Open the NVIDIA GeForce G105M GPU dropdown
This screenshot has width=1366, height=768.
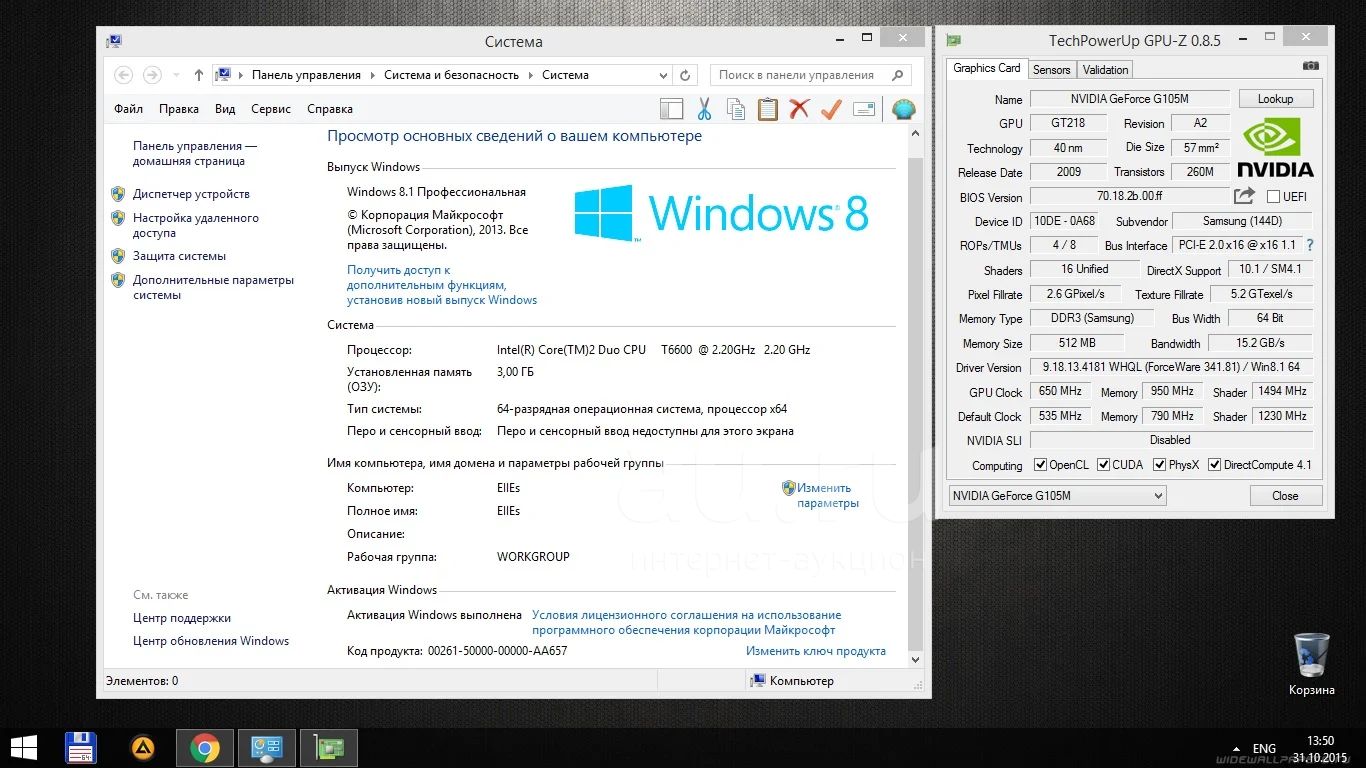pos(1057,496)
